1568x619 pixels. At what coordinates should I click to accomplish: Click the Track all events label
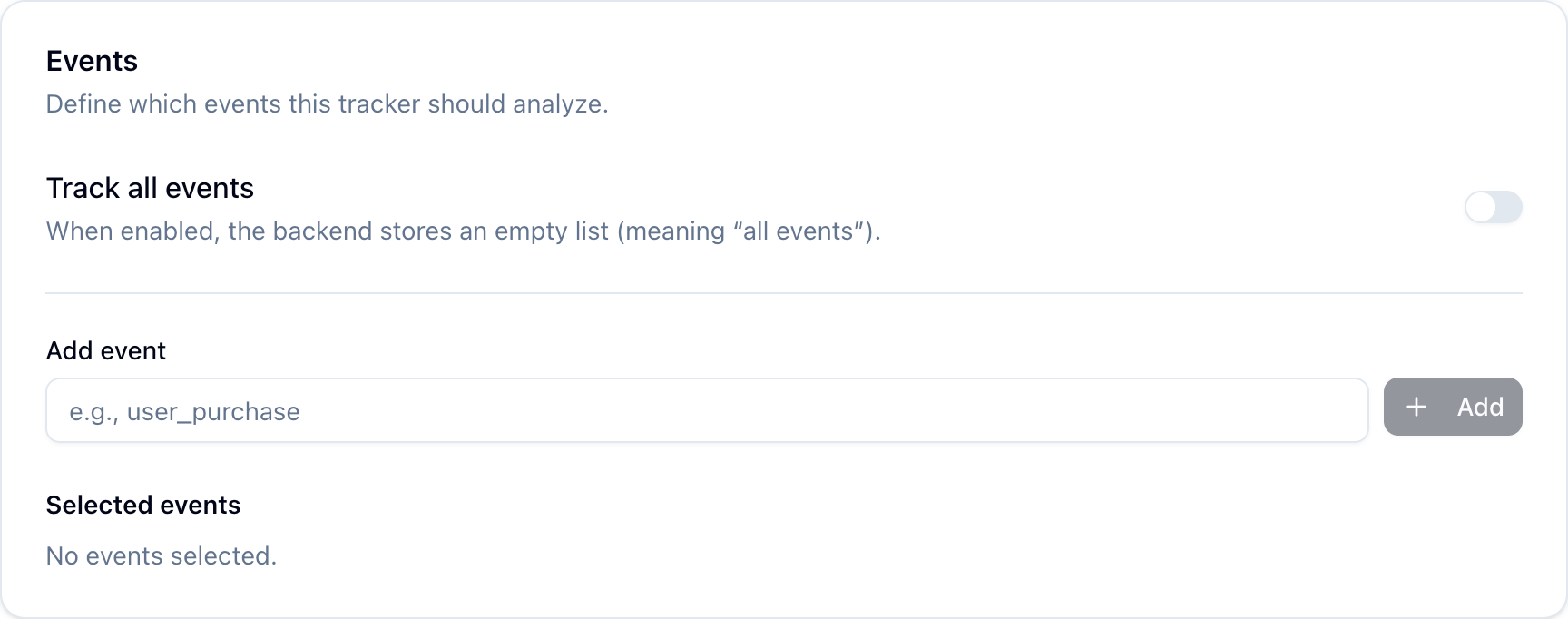[150, 188]
